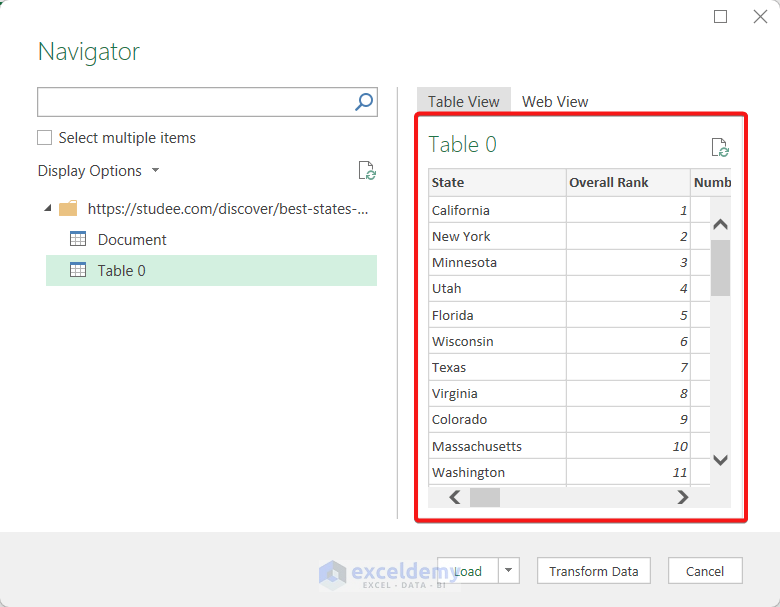Open the Load button dropdown arrow

(x=509, y=571)
